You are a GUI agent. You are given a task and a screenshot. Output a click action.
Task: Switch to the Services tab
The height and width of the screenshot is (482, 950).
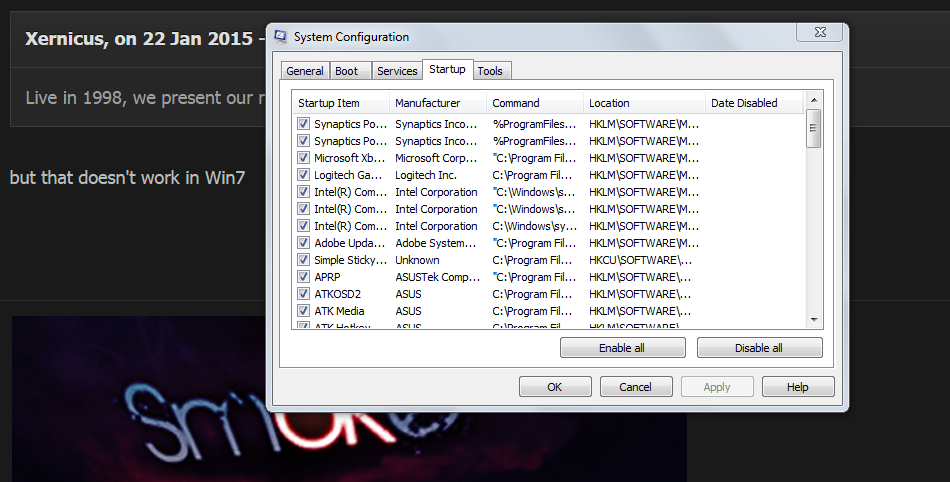[x=397, y=71]
